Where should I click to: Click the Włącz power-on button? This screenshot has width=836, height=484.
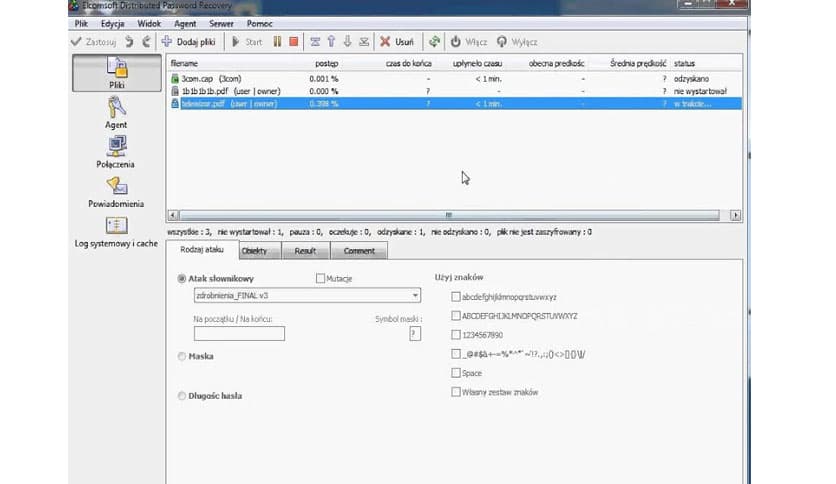[469, 42]
